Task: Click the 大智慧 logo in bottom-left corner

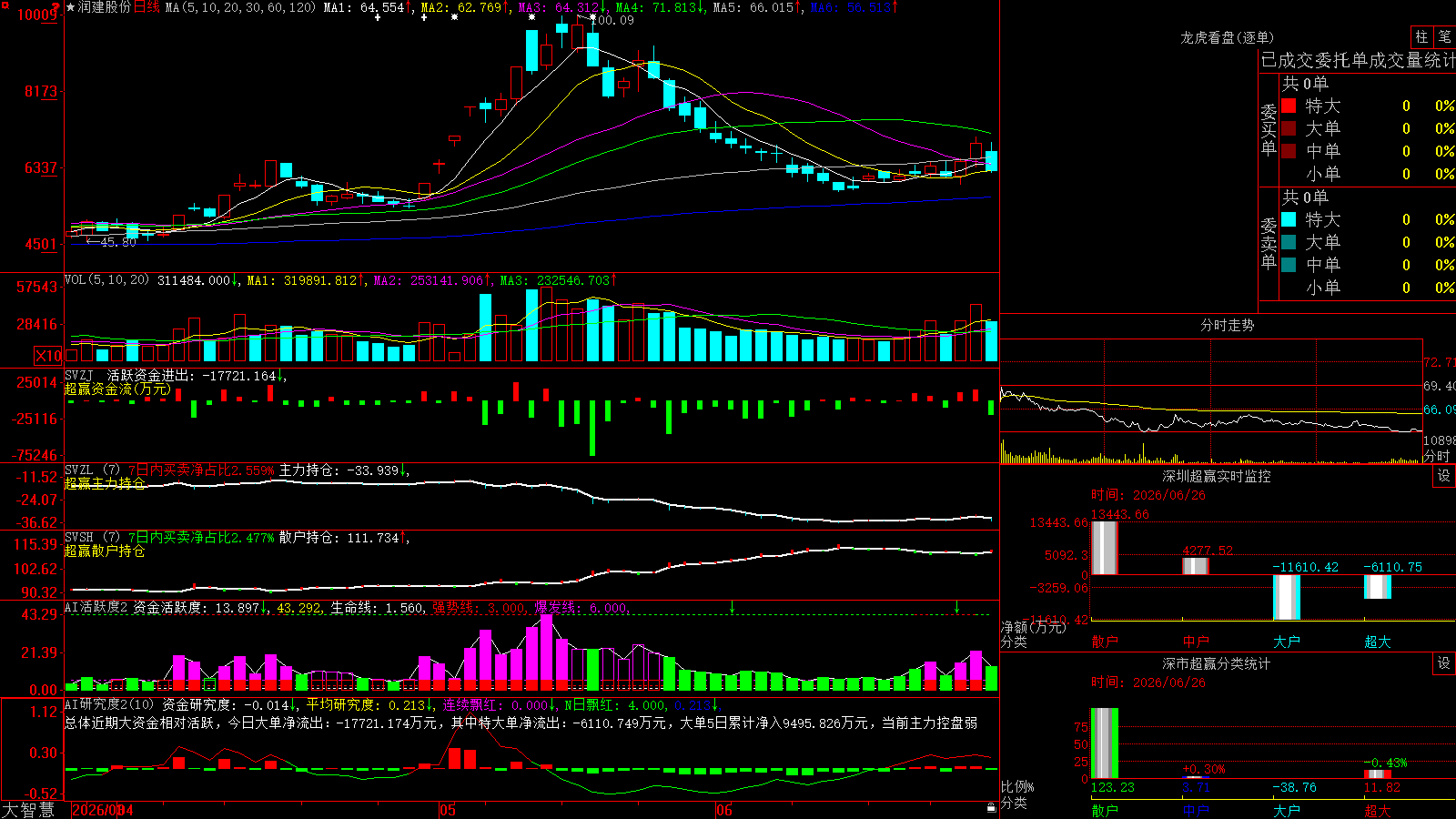Action: (x=28, y=810)
